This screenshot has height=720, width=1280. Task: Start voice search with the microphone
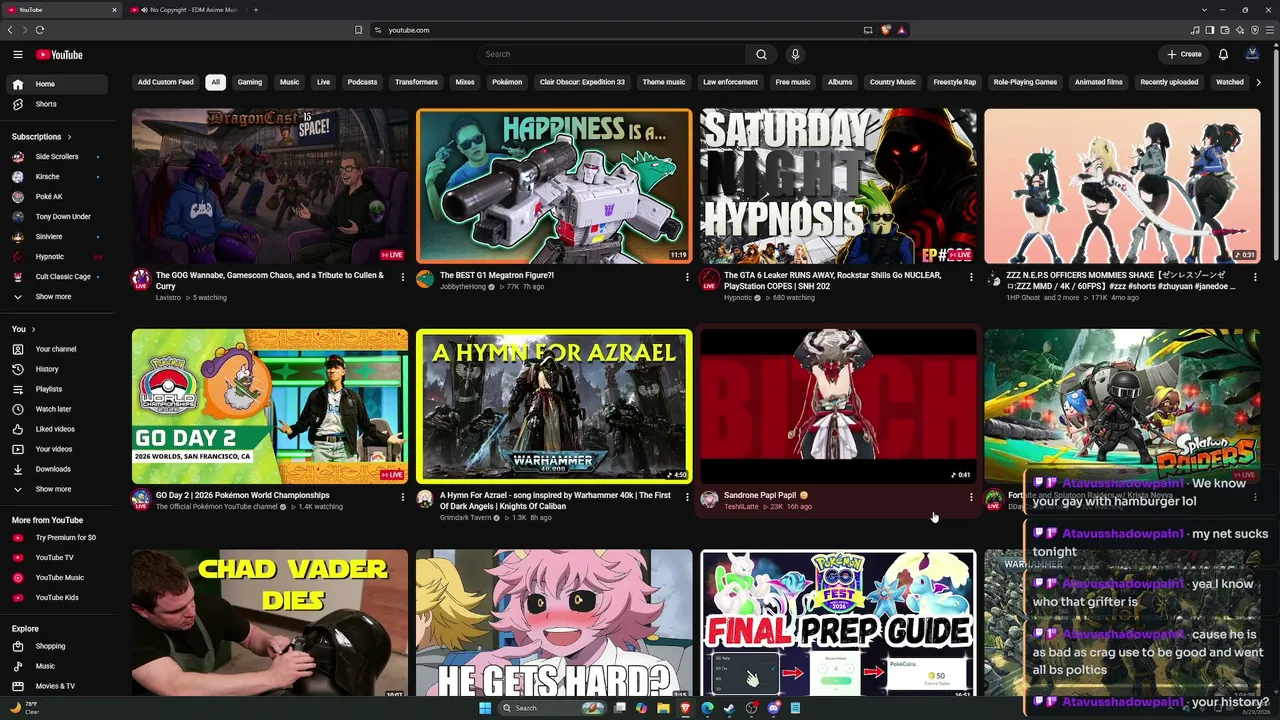[795, 55]
